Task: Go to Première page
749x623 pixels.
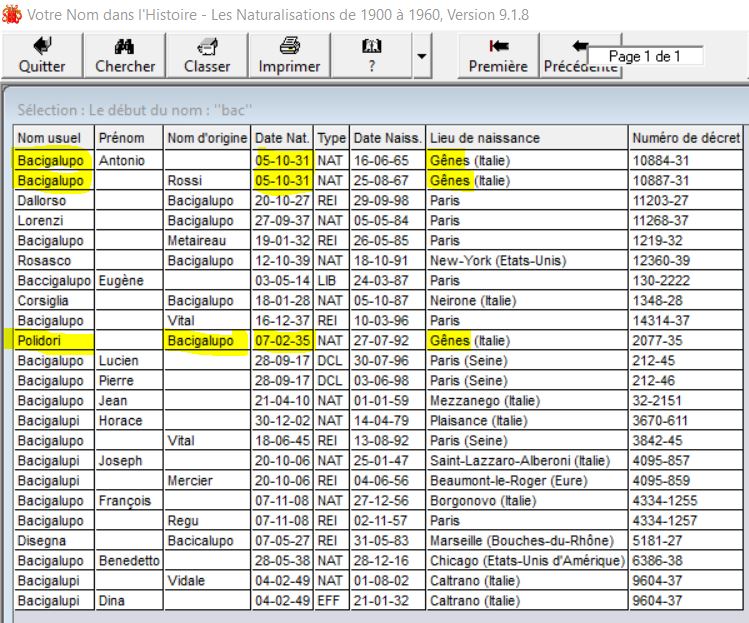Action: (498, 55)
